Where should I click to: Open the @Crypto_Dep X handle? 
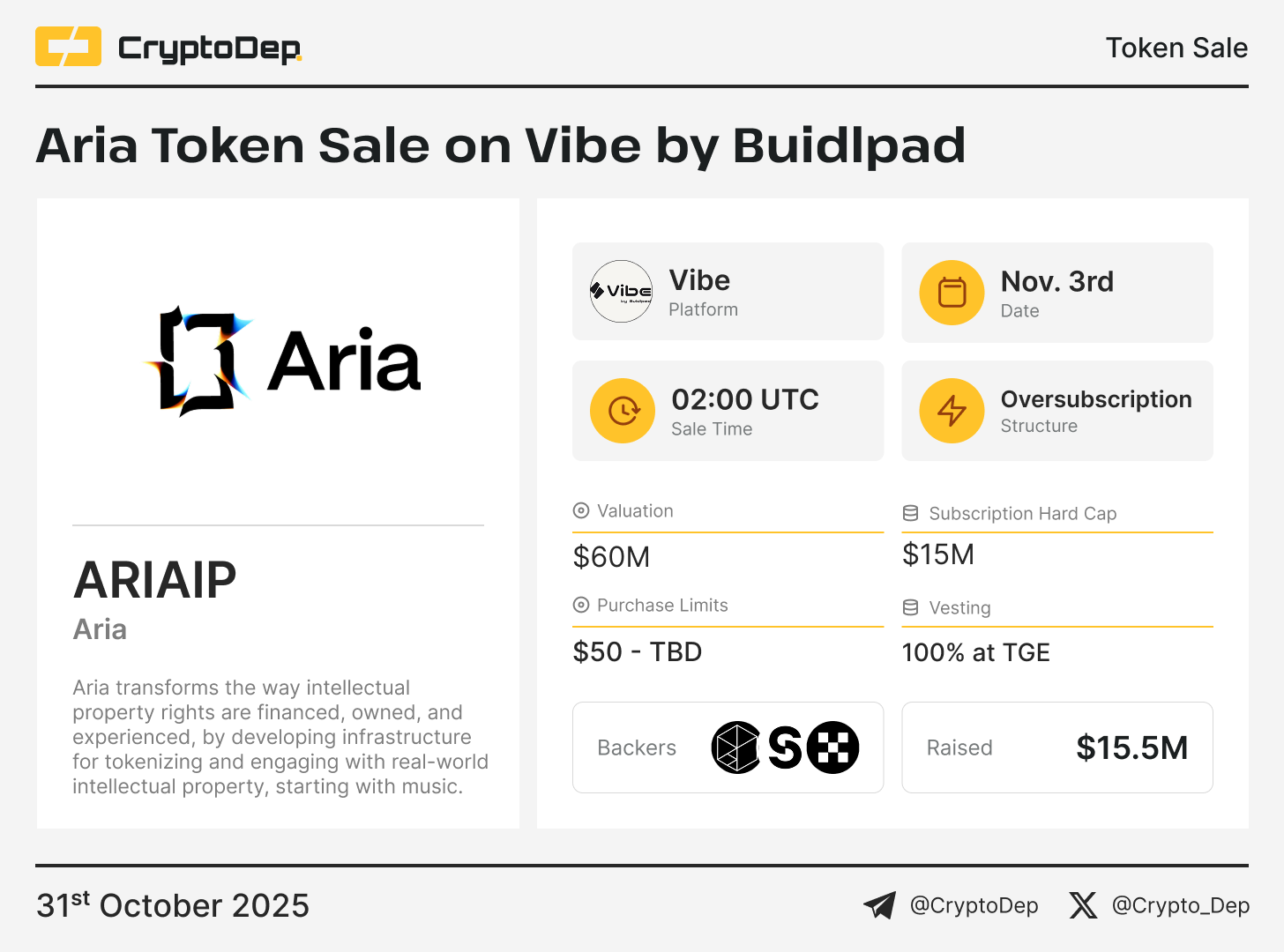1180,905
